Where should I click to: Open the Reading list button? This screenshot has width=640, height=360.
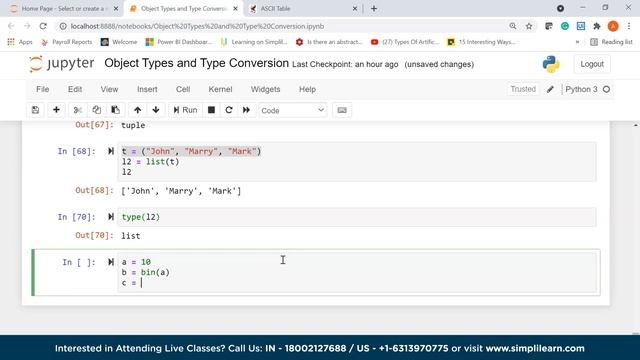[611, 42]
